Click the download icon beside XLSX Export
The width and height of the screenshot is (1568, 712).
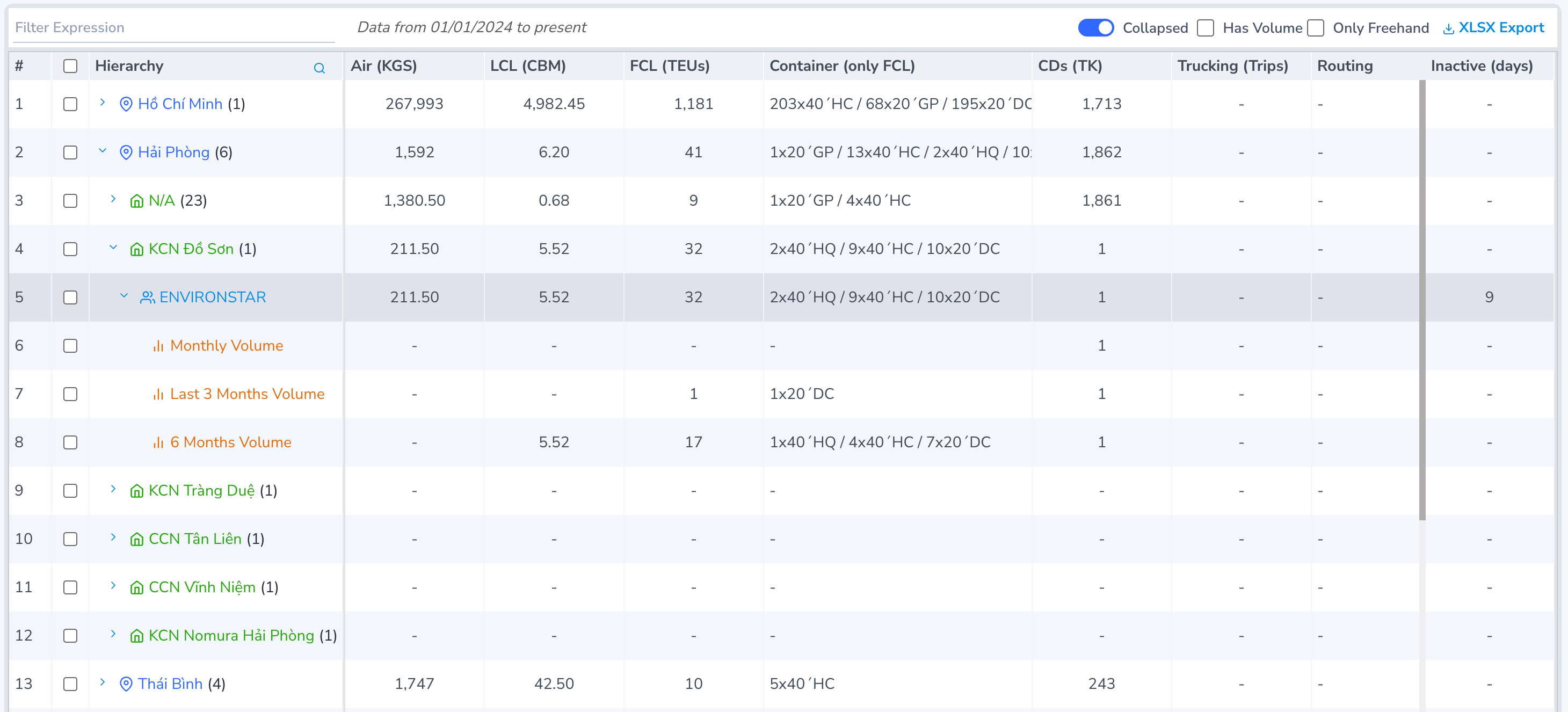tap(1449, 28)
